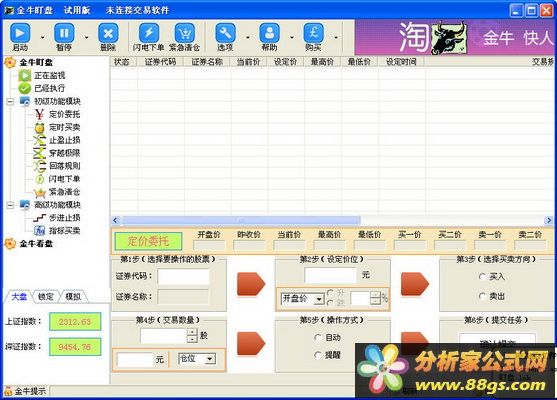Click the green 定价委托 button
The image size is (557, 400).
148,242
